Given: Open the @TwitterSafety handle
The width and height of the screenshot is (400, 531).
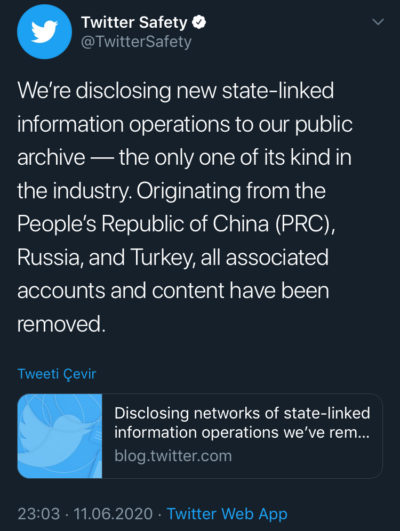Looking at the screenshot, I should tap(136, 42).
